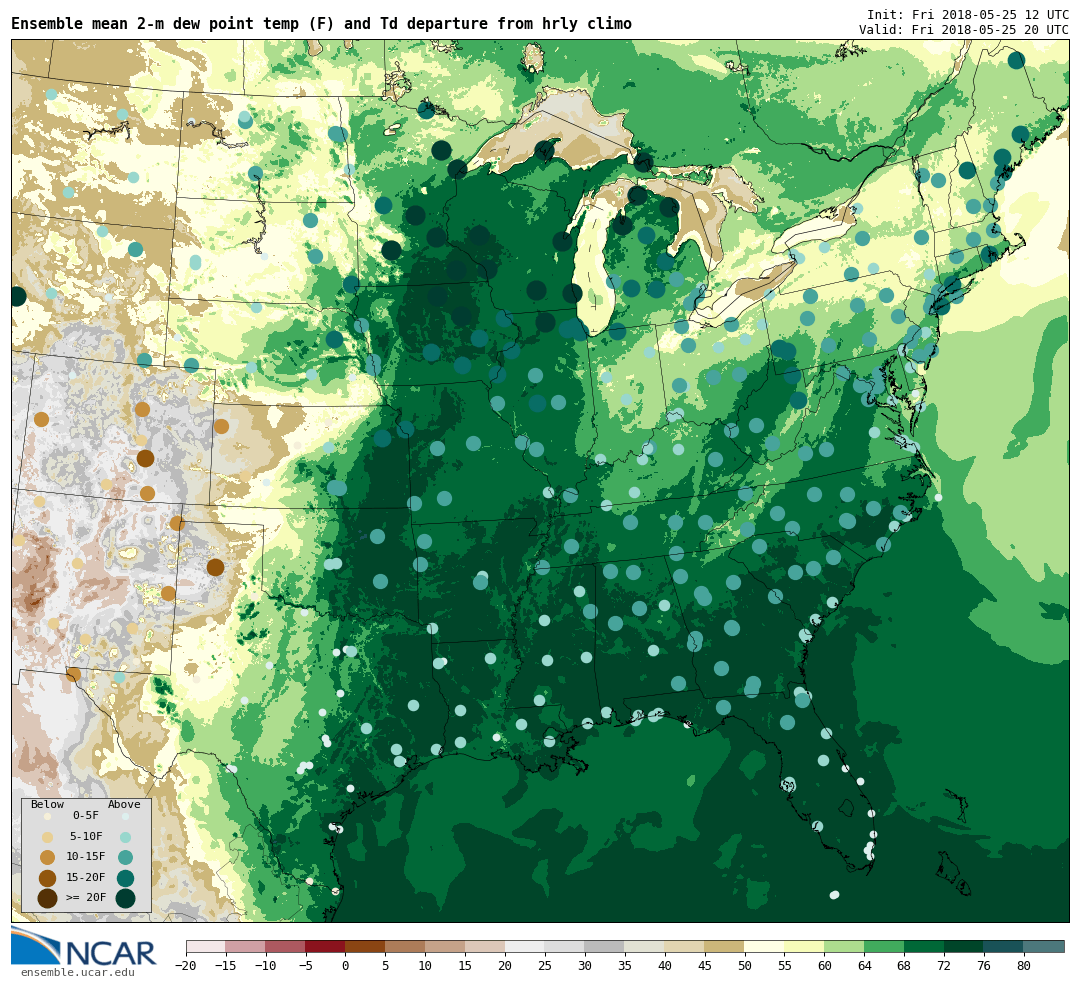Click the teal swatch after 80
Image resolution: width=1080 pixels, height=985 pixels.
1044,946
